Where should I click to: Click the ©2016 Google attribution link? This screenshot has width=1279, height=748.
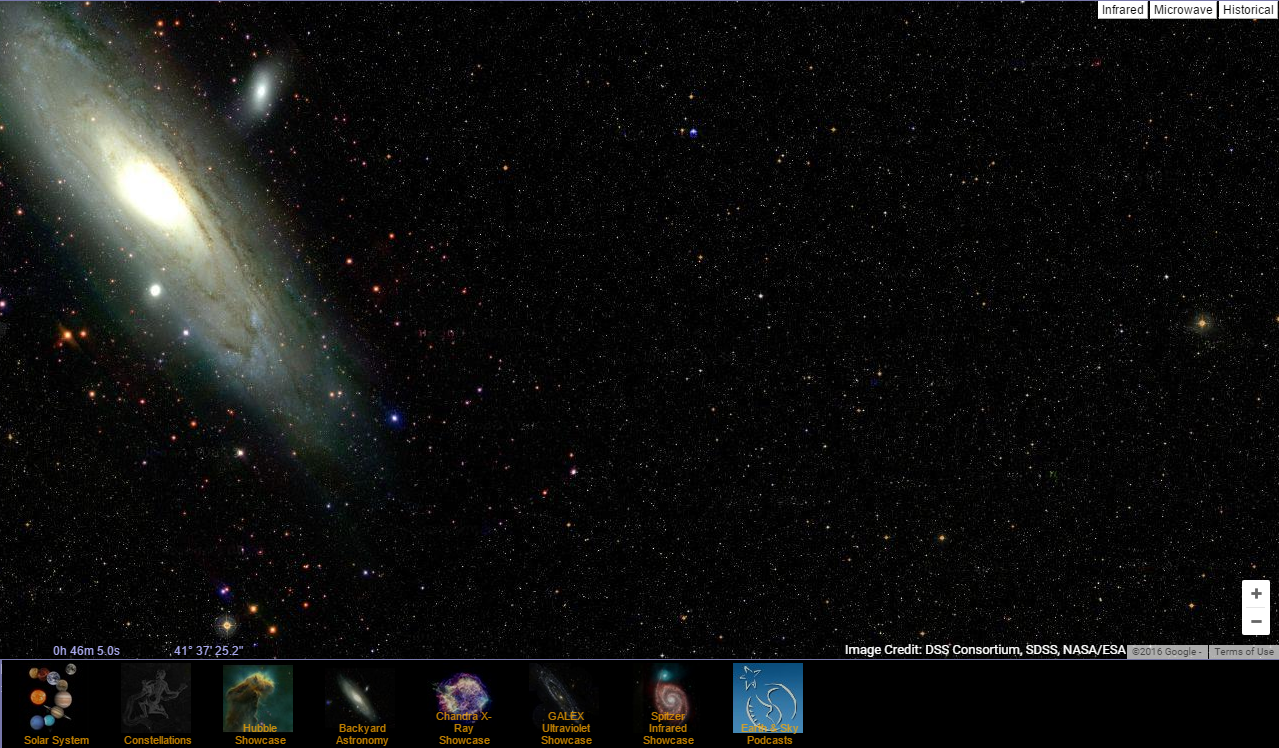tap(1166, 651)
